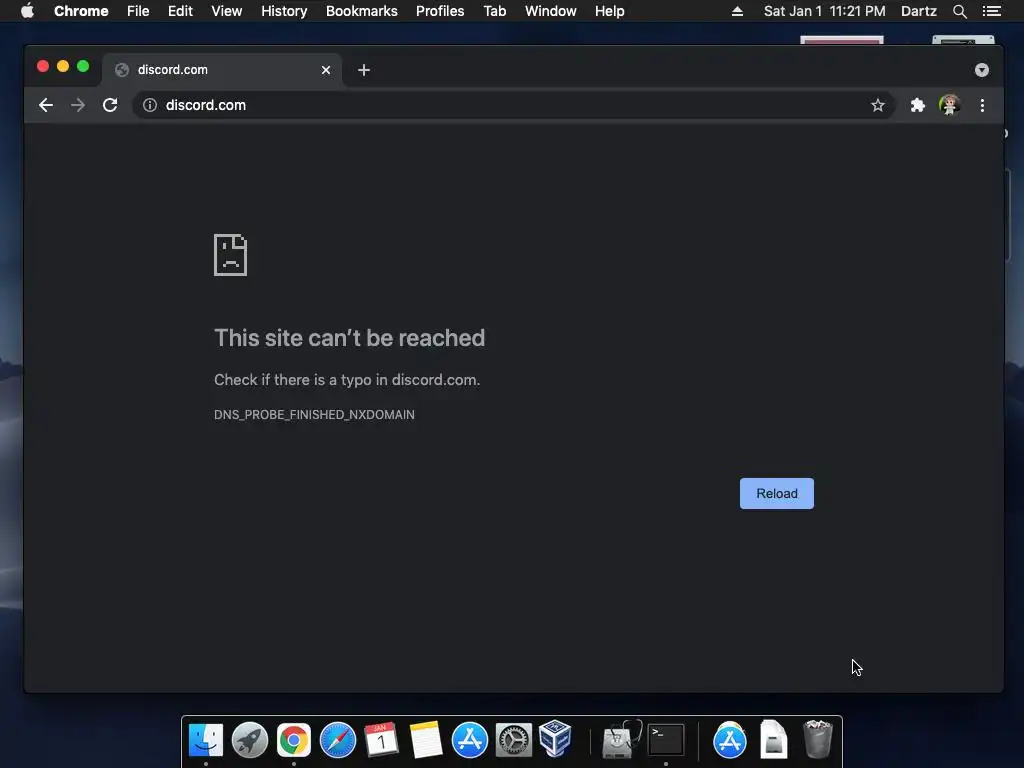Open the File menu
Image resolution: width=1024 pixels, height=768 pixels.
click(x=138, y=11)
